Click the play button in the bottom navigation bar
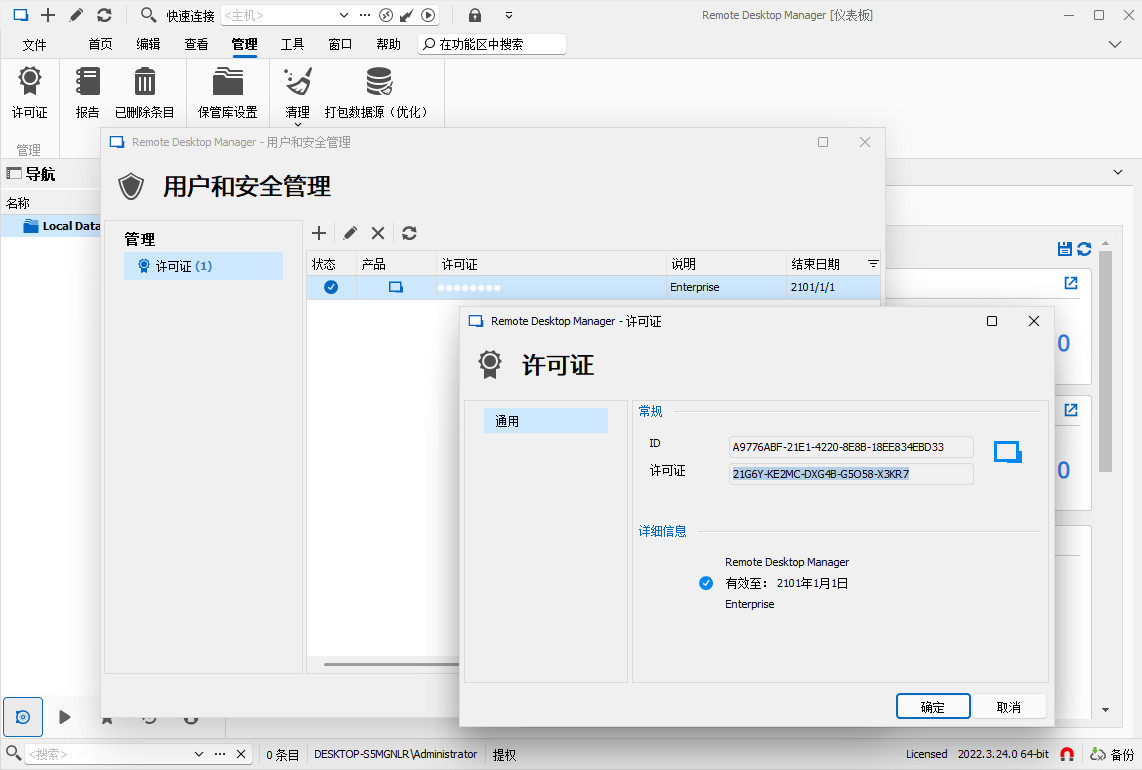The width and height of the screenshot is (1142, 770). [x=65, y=718]
